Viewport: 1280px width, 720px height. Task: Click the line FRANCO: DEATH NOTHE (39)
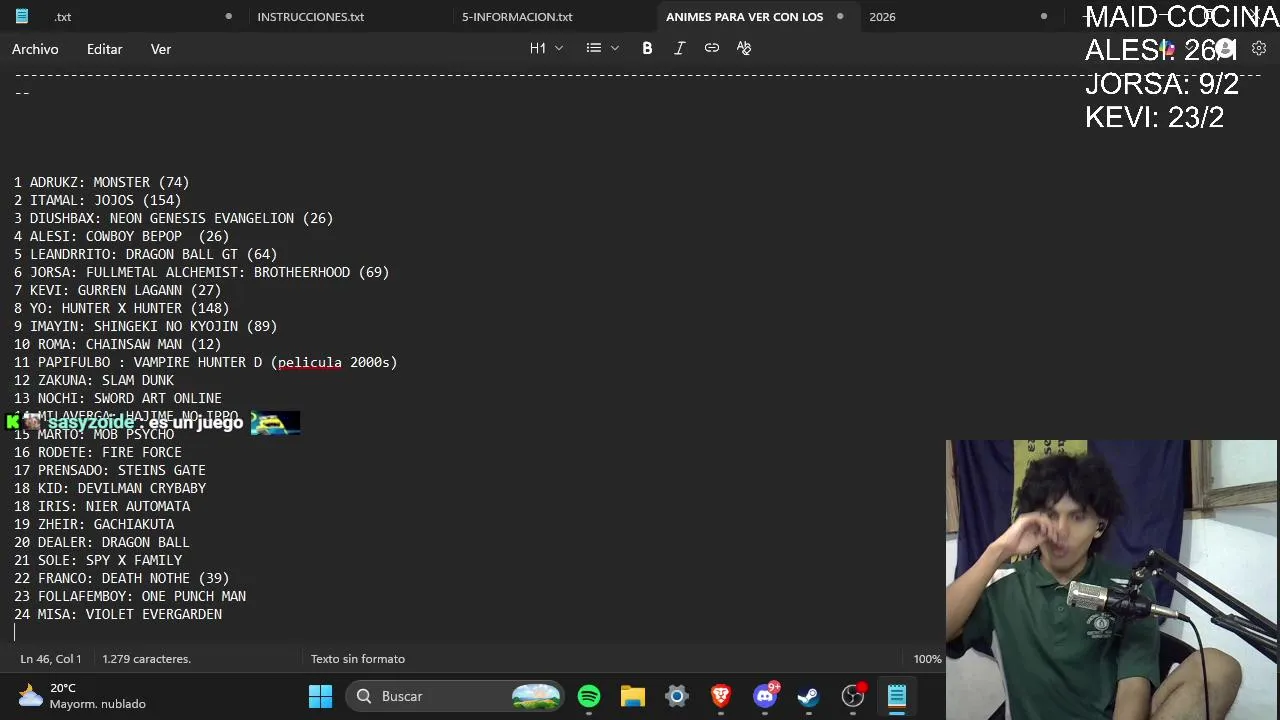121,578
